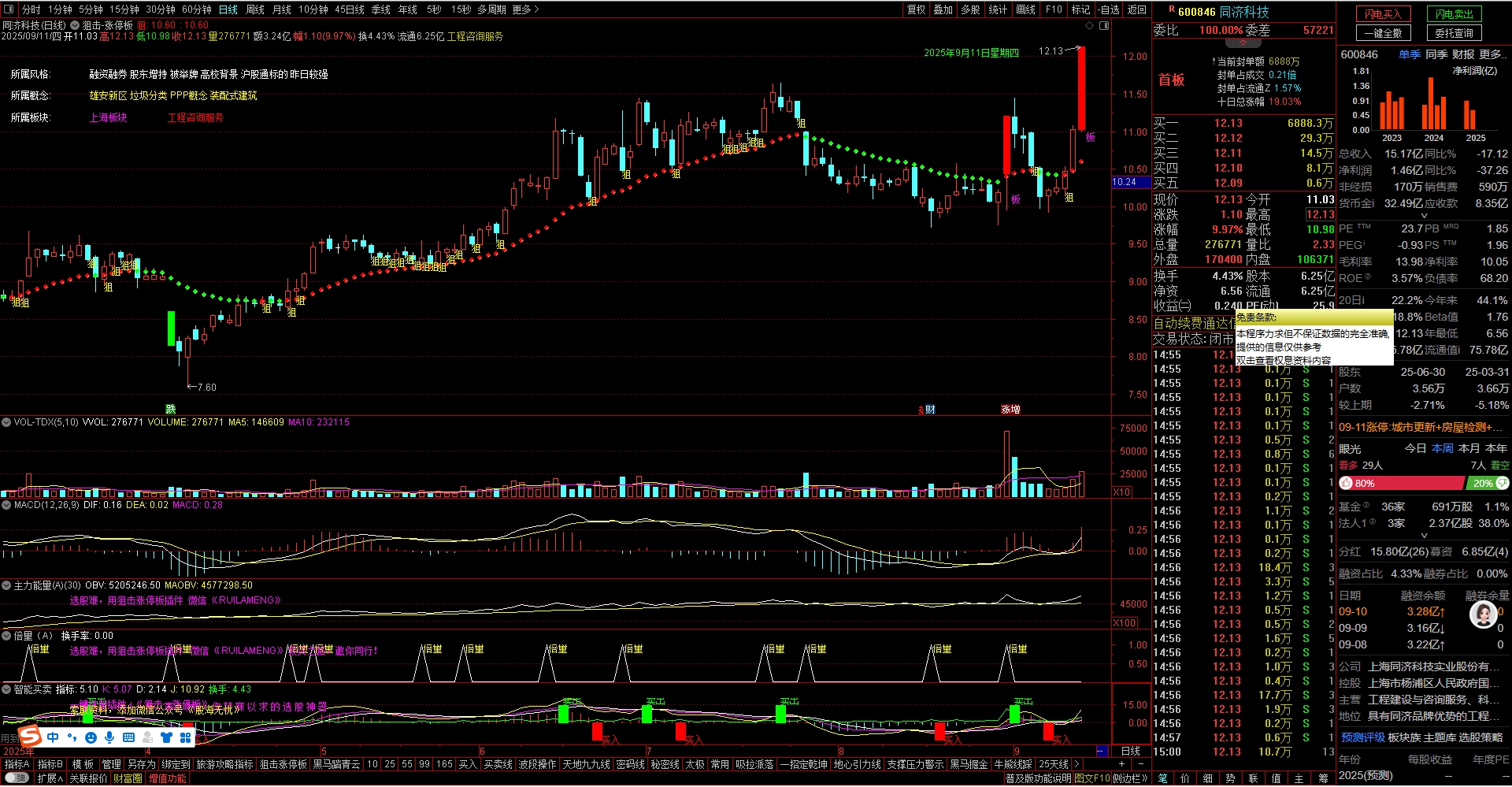Switch to the 周线 weekly chart tab
This screenshot has width=1512, height=787.
[x=255, y=9]
